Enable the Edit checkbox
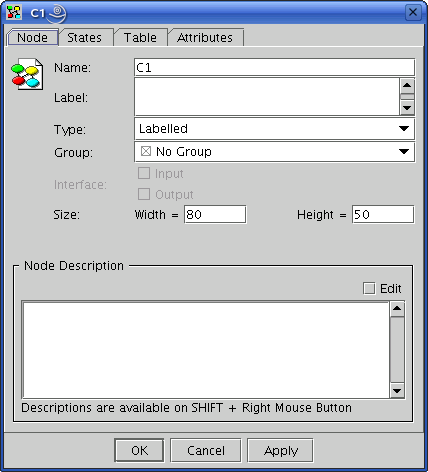The height and width of the screenshot is (472, 428). [369, 289]
